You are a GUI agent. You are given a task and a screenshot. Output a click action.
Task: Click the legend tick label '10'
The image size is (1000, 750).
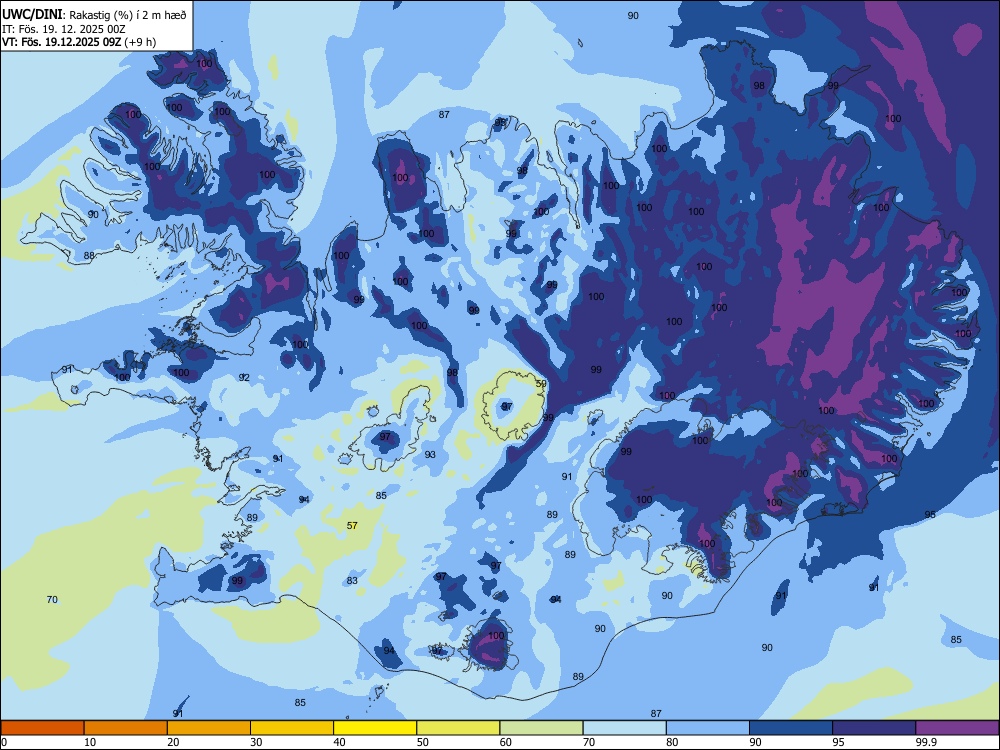point(90,742)
